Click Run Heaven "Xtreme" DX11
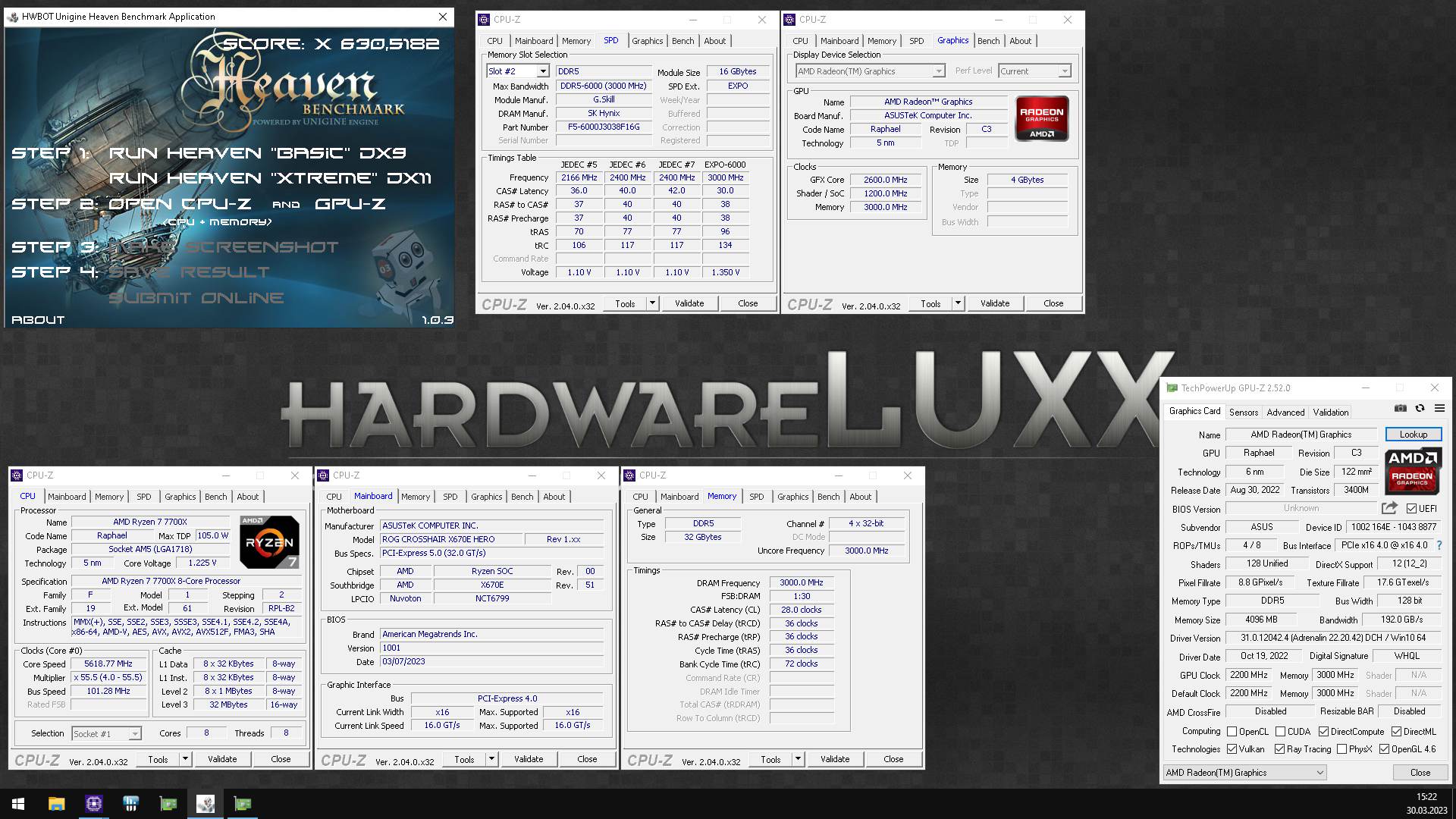This screenshot has width=1456, height=819. click(271, 178)
